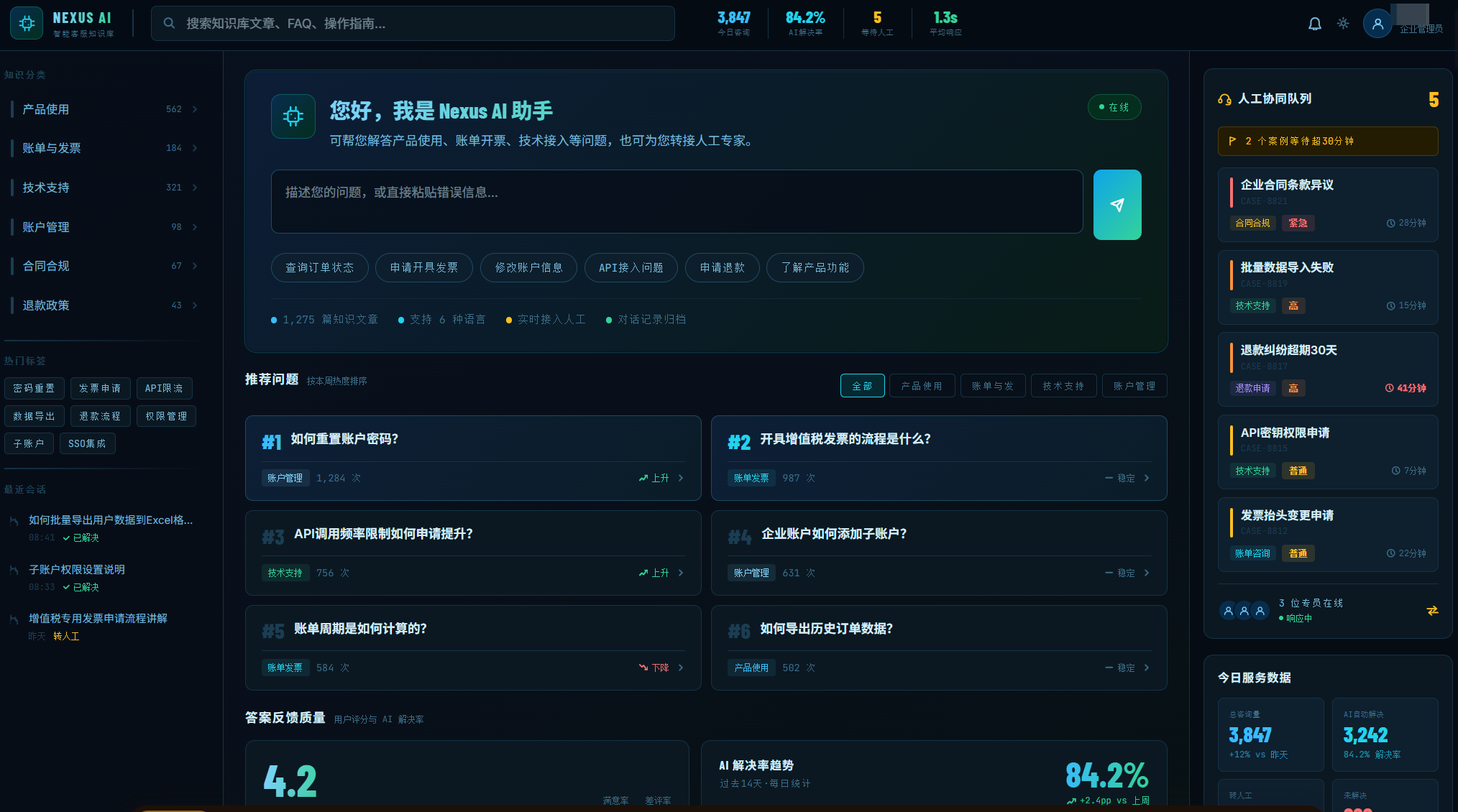Select the 权限管理 hot tag
Screen dimensions: 1458x812
[167, 417]
